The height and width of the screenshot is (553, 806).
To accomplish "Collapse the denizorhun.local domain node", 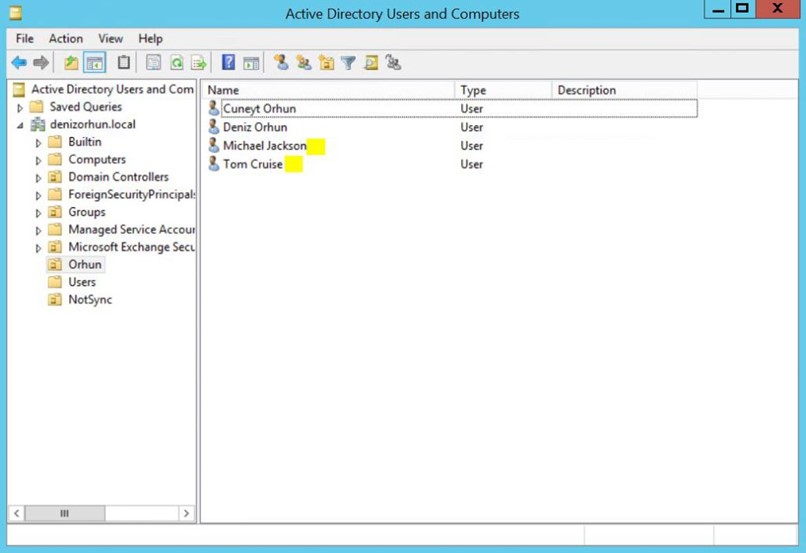I will (20, 125).
